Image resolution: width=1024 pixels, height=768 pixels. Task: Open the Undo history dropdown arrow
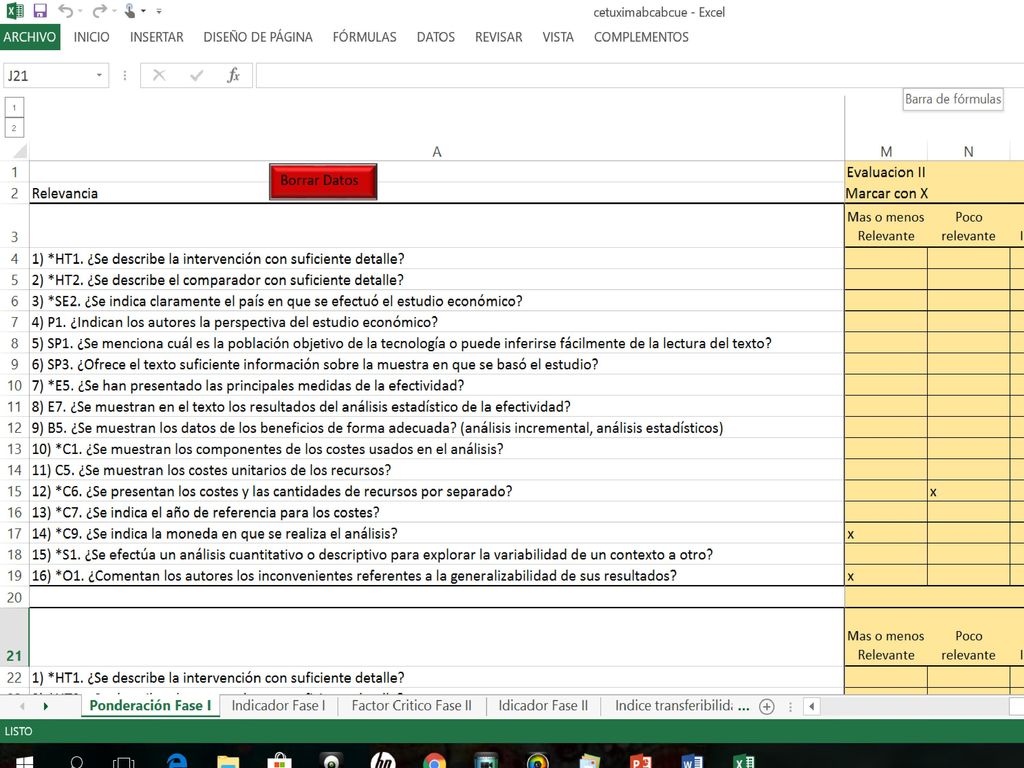pyautogui.click(x=80, y=11)
